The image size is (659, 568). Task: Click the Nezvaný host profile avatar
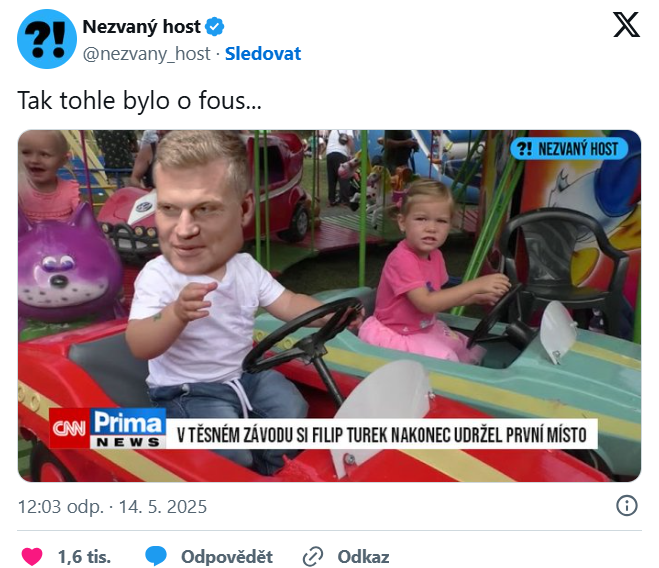coord(47,39)
